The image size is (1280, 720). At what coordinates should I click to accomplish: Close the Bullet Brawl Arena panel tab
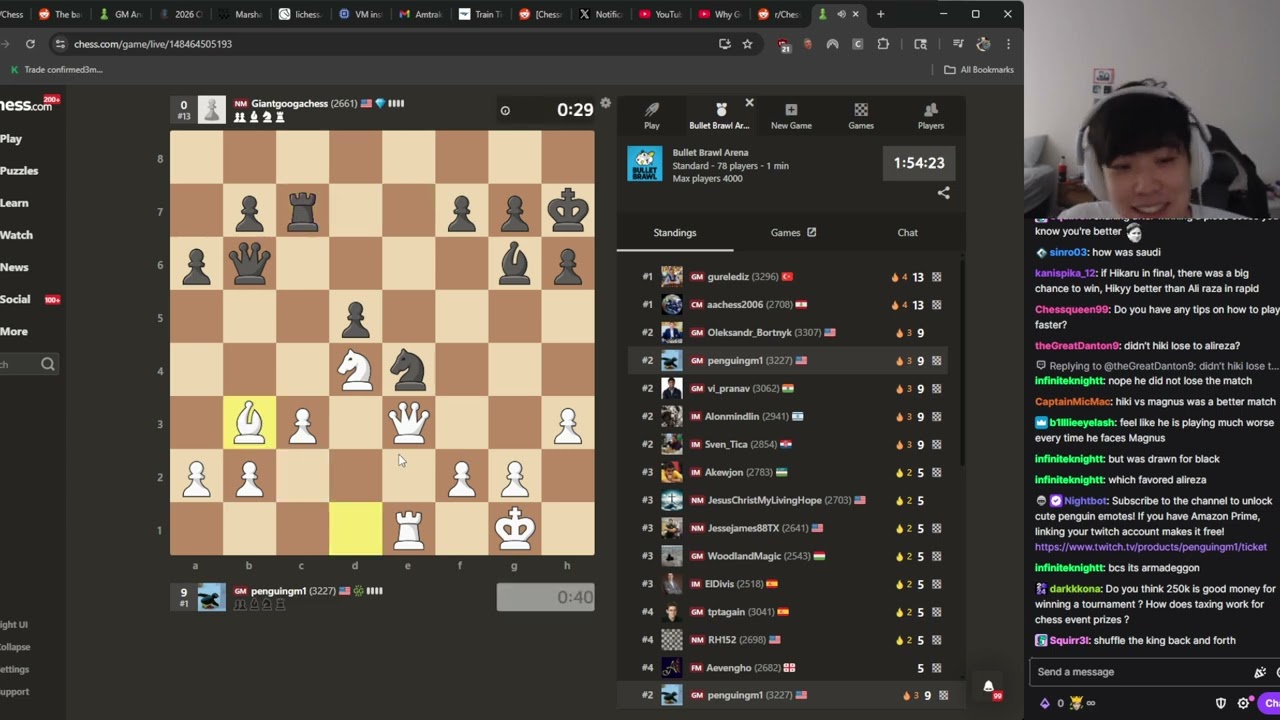pyautogui.click(x=749, y=103)
